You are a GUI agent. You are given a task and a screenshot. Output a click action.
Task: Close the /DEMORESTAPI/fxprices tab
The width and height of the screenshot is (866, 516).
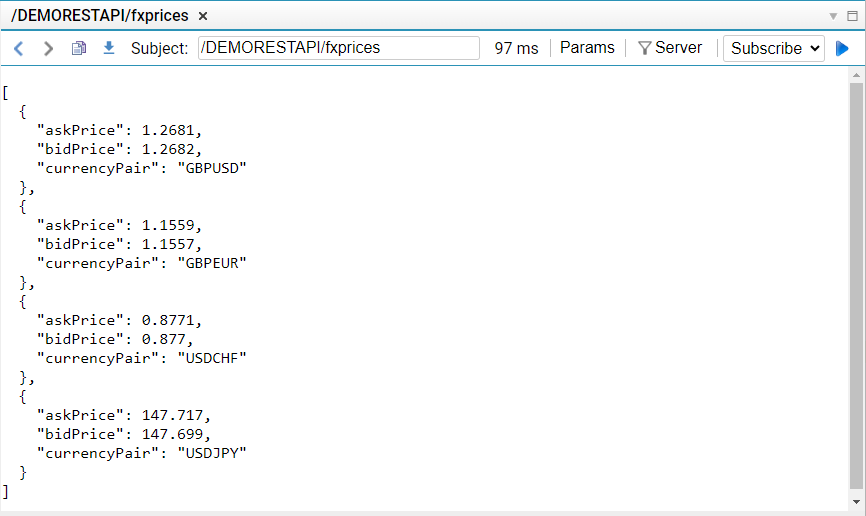pyautogui.click(x=203, y=16)
